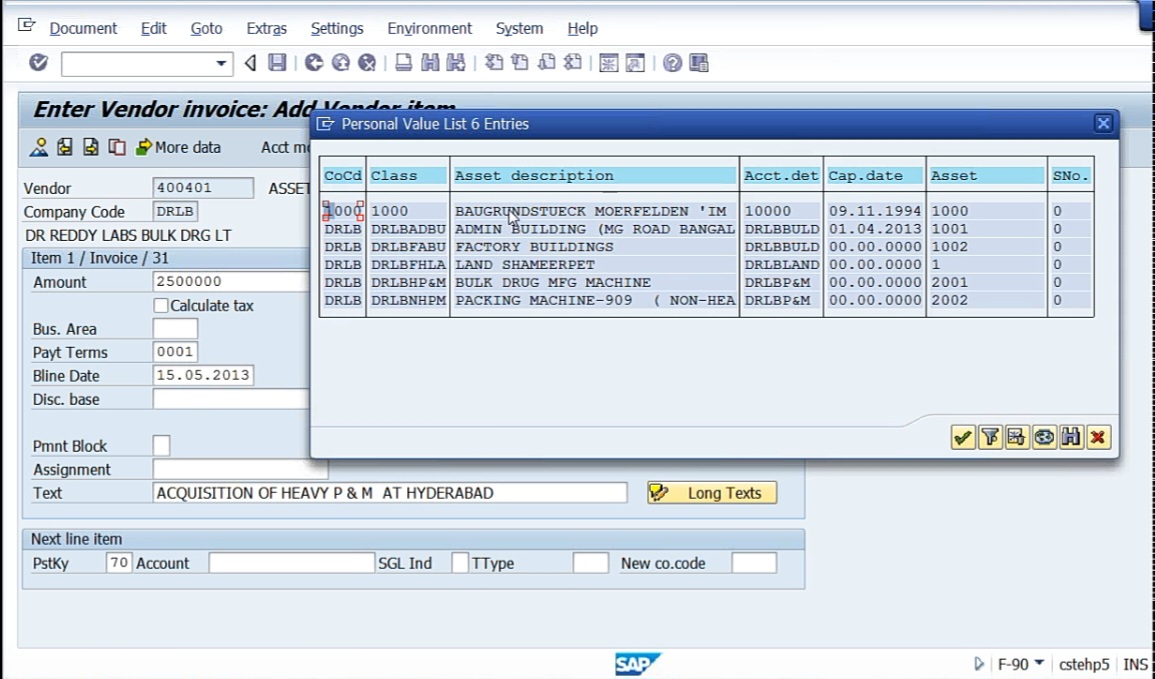Click the Acct.det column header
1155x679 pixels.
781,176
